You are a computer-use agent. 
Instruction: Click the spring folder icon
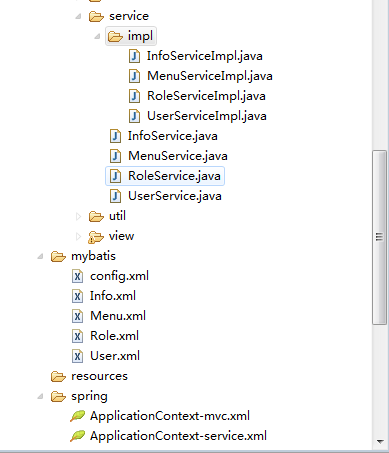(58, 396)
